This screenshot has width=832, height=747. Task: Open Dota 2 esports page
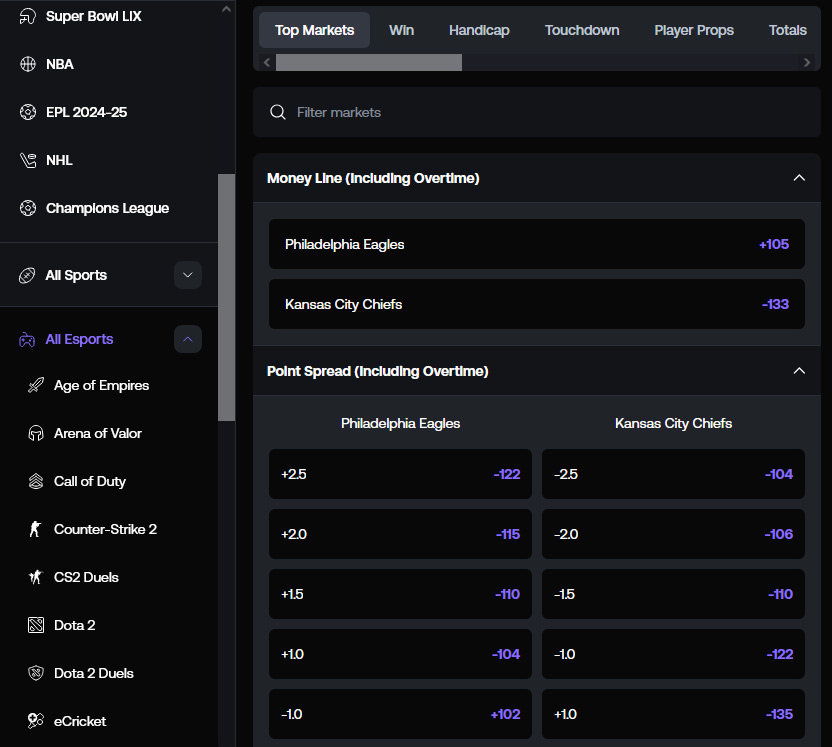[x=74, y=625]
